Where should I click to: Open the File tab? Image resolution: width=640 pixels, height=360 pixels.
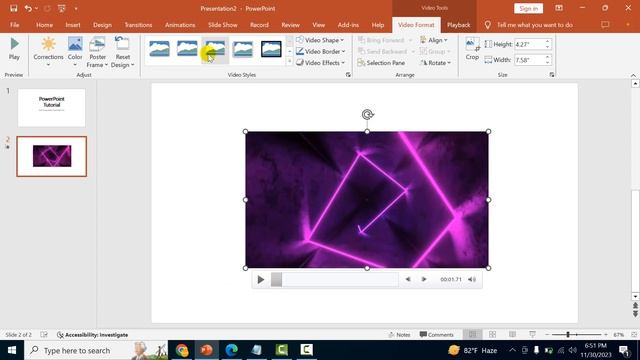click(x=15, y=25)
